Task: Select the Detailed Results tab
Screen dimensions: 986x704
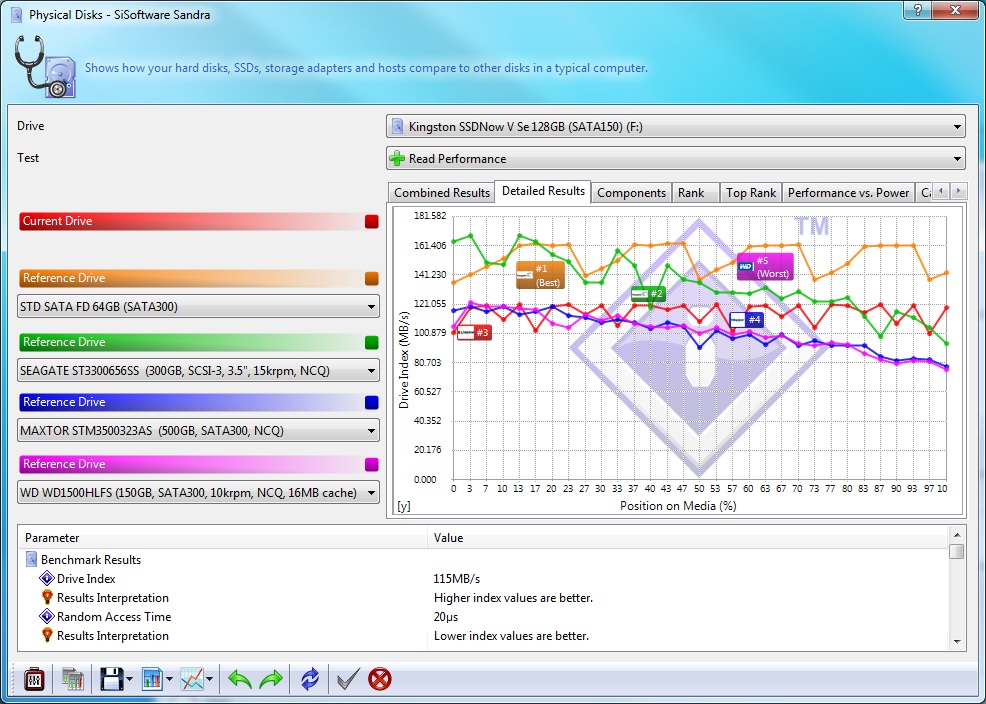Action: [543, 191]
